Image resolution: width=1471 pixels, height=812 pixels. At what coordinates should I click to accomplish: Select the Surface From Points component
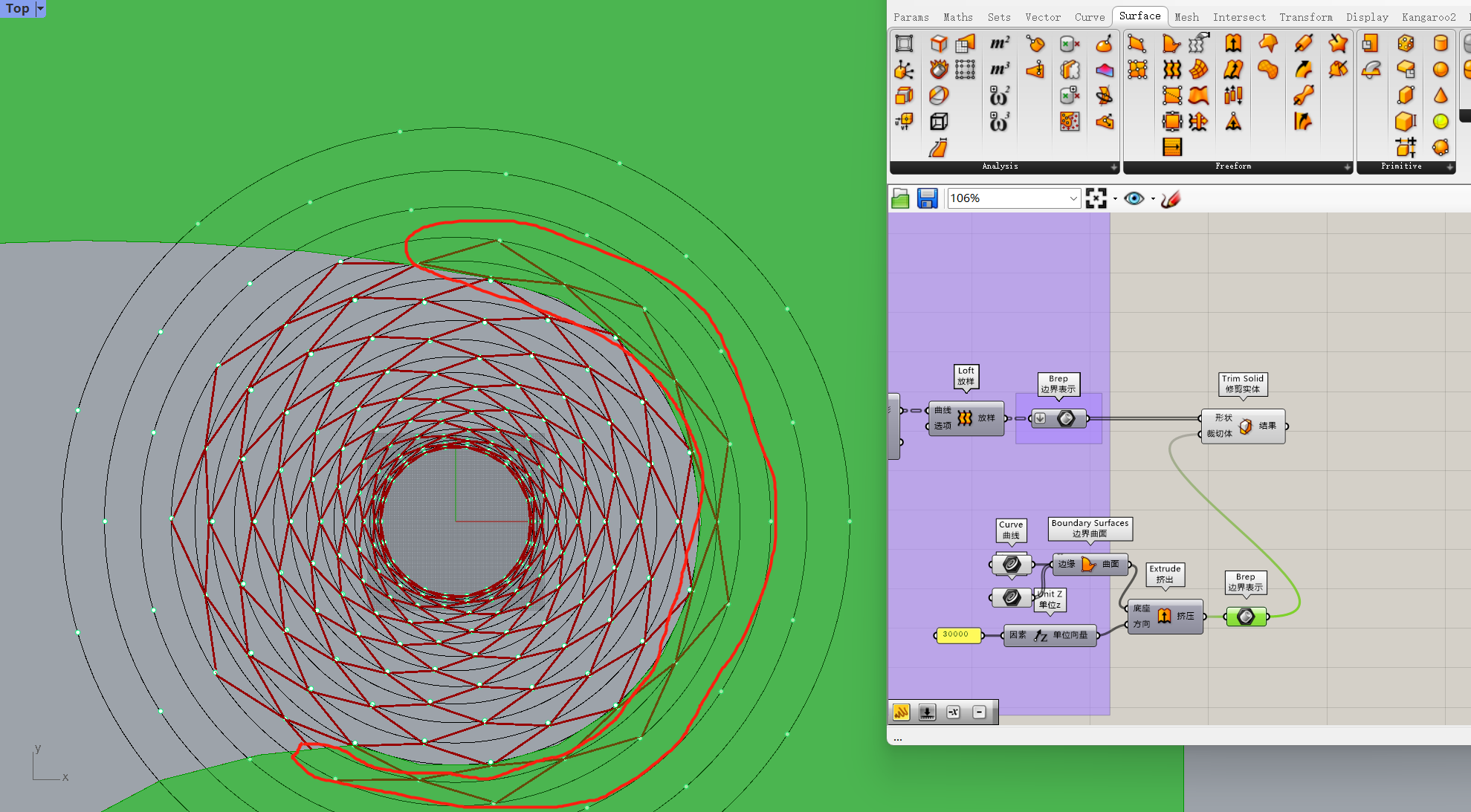(x=1137, y=70)
